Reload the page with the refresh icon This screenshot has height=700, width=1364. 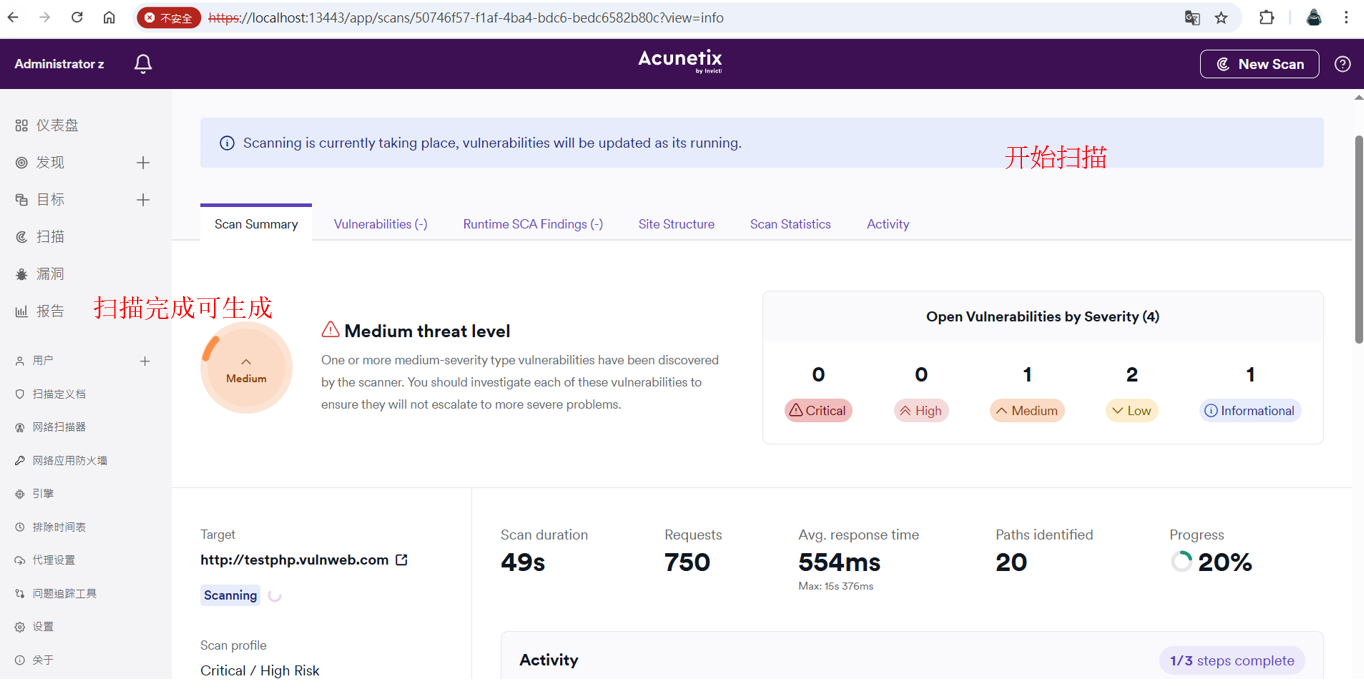77,17
